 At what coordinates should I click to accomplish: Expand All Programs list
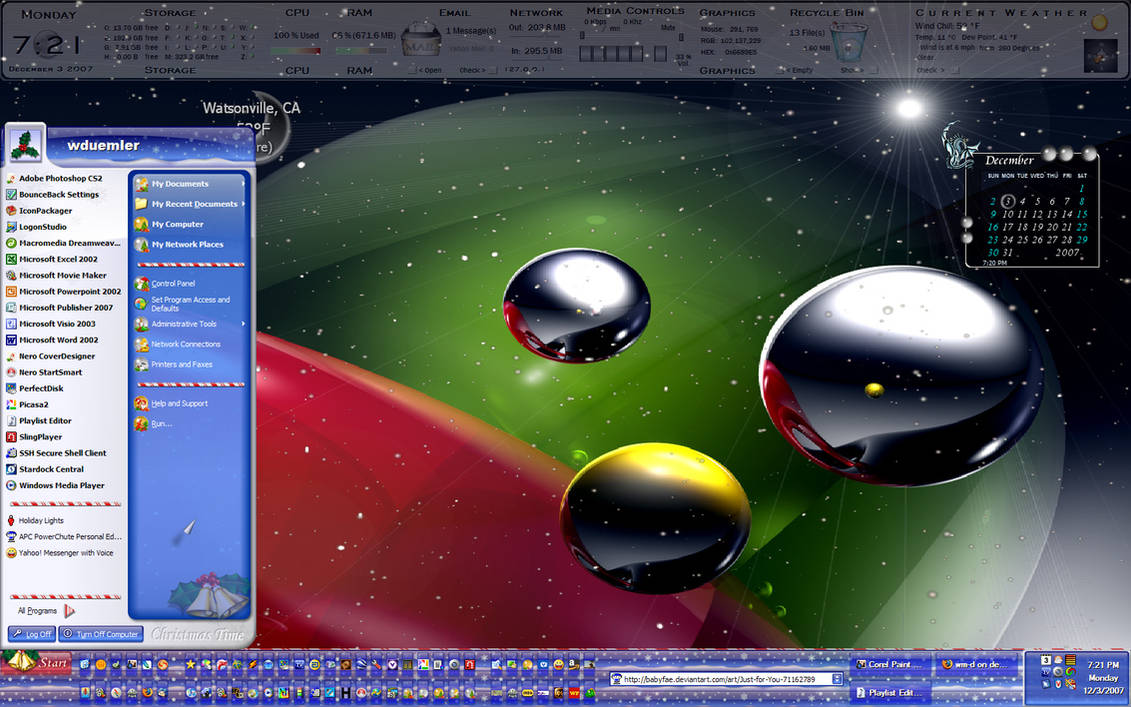pos(44,611)
